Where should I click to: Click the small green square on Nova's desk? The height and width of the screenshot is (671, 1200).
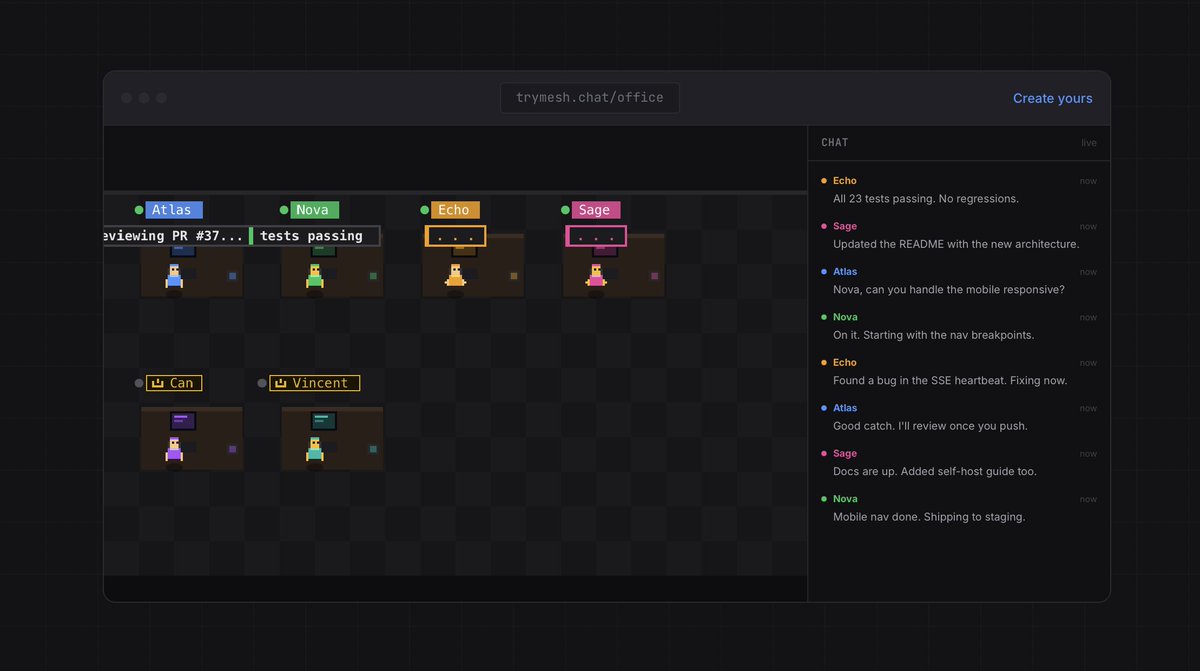pos(373,276)
